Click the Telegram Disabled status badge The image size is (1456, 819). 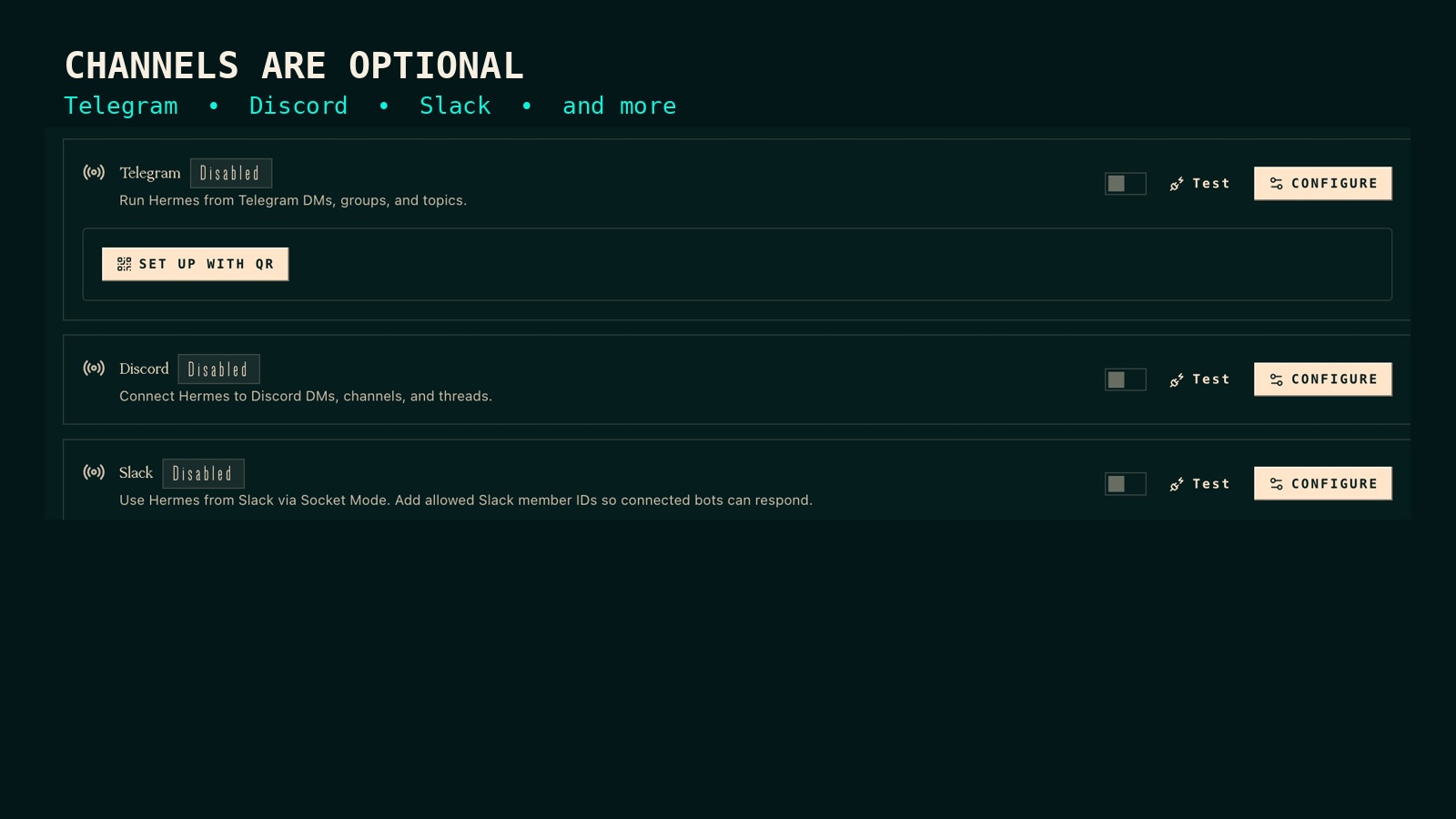tap(231, 173)
